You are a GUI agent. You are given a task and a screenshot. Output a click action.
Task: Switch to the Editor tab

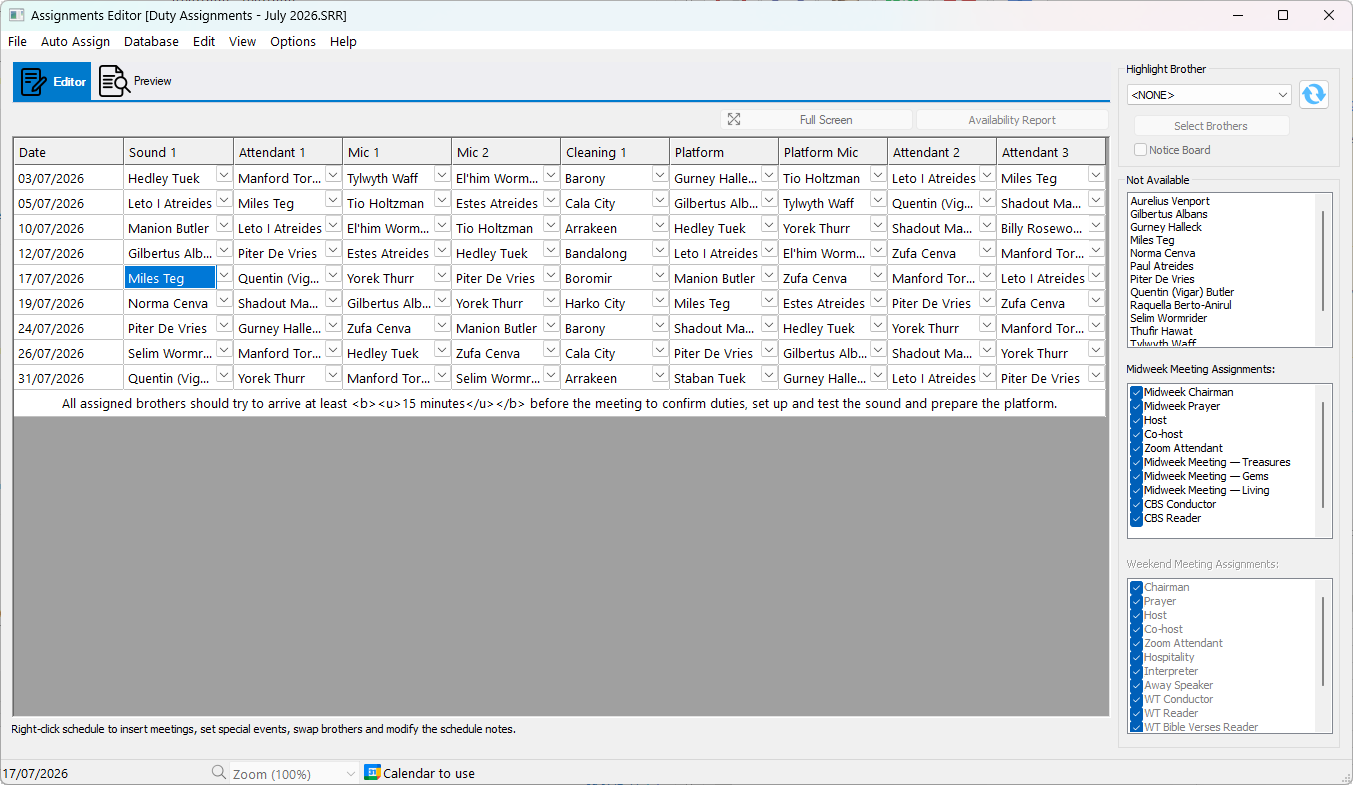coord(52,81)
